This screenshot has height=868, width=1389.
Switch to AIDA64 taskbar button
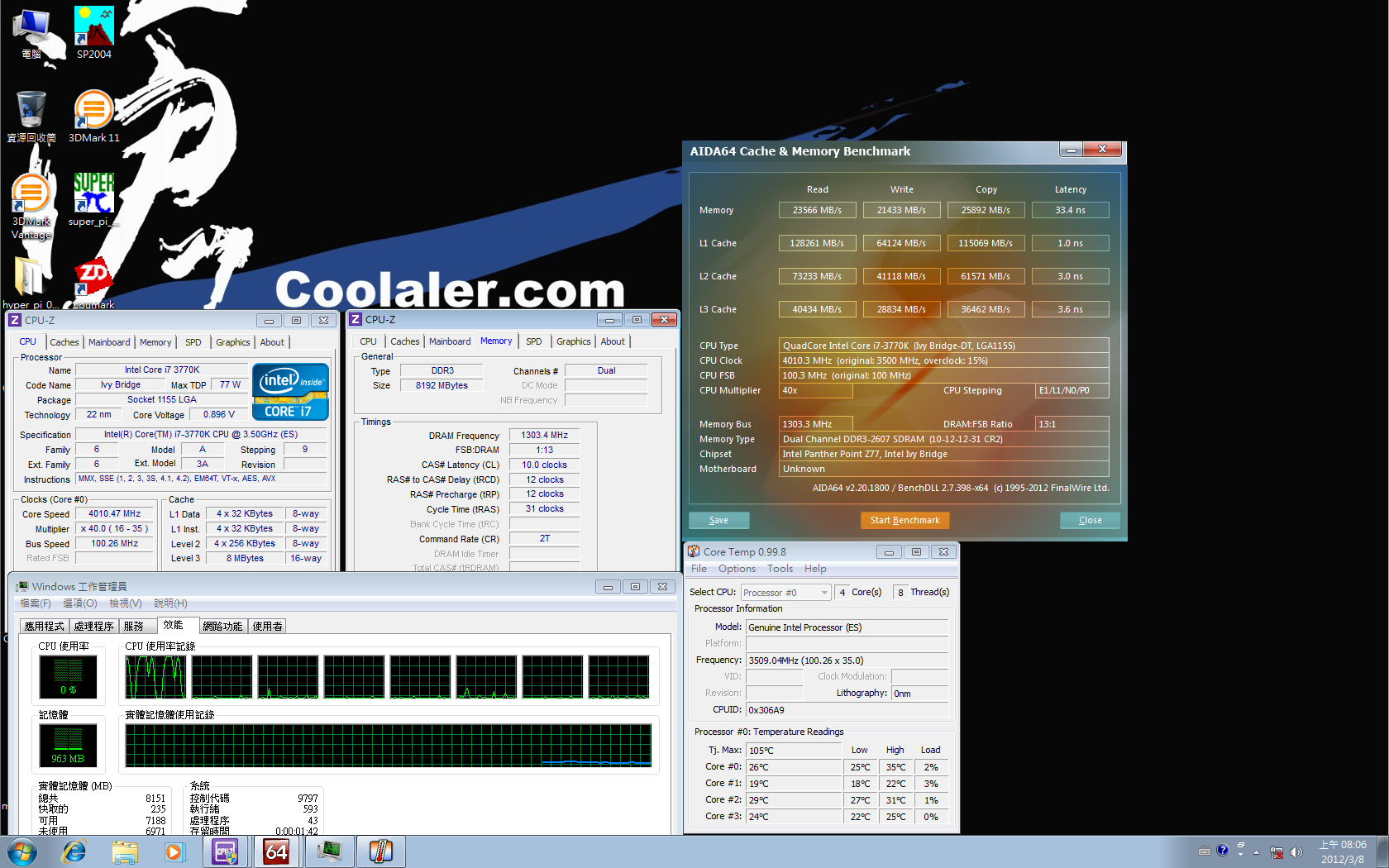point(277,851)
